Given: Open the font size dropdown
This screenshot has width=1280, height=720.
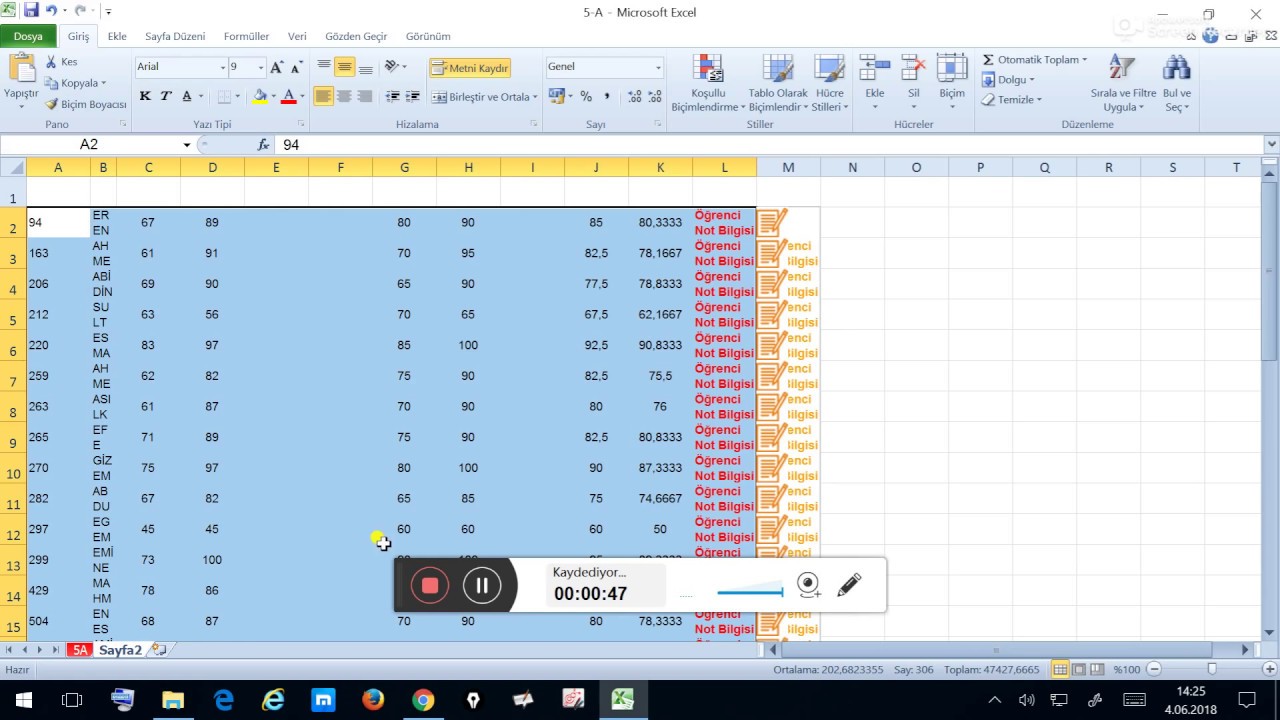Looking at the screenshot, I should click(261, 67).
